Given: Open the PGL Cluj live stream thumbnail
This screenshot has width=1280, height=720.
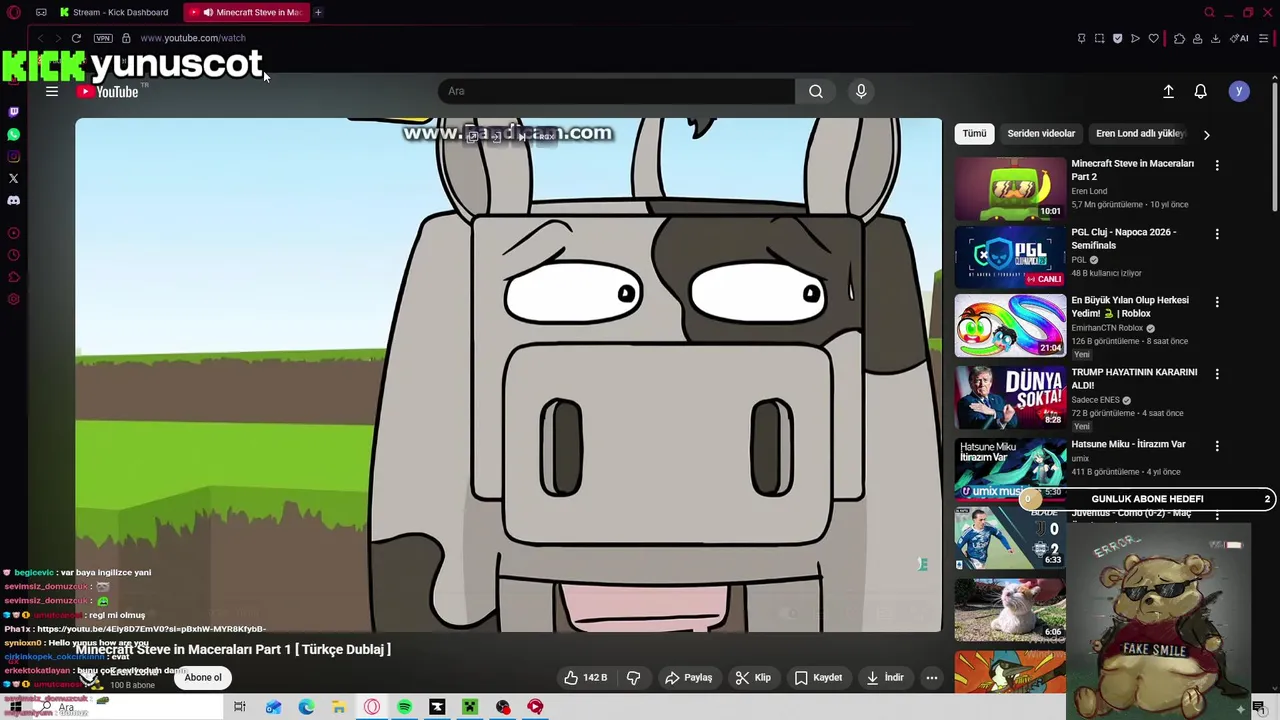Looking at the screenshot, I should coord(1010,257).
